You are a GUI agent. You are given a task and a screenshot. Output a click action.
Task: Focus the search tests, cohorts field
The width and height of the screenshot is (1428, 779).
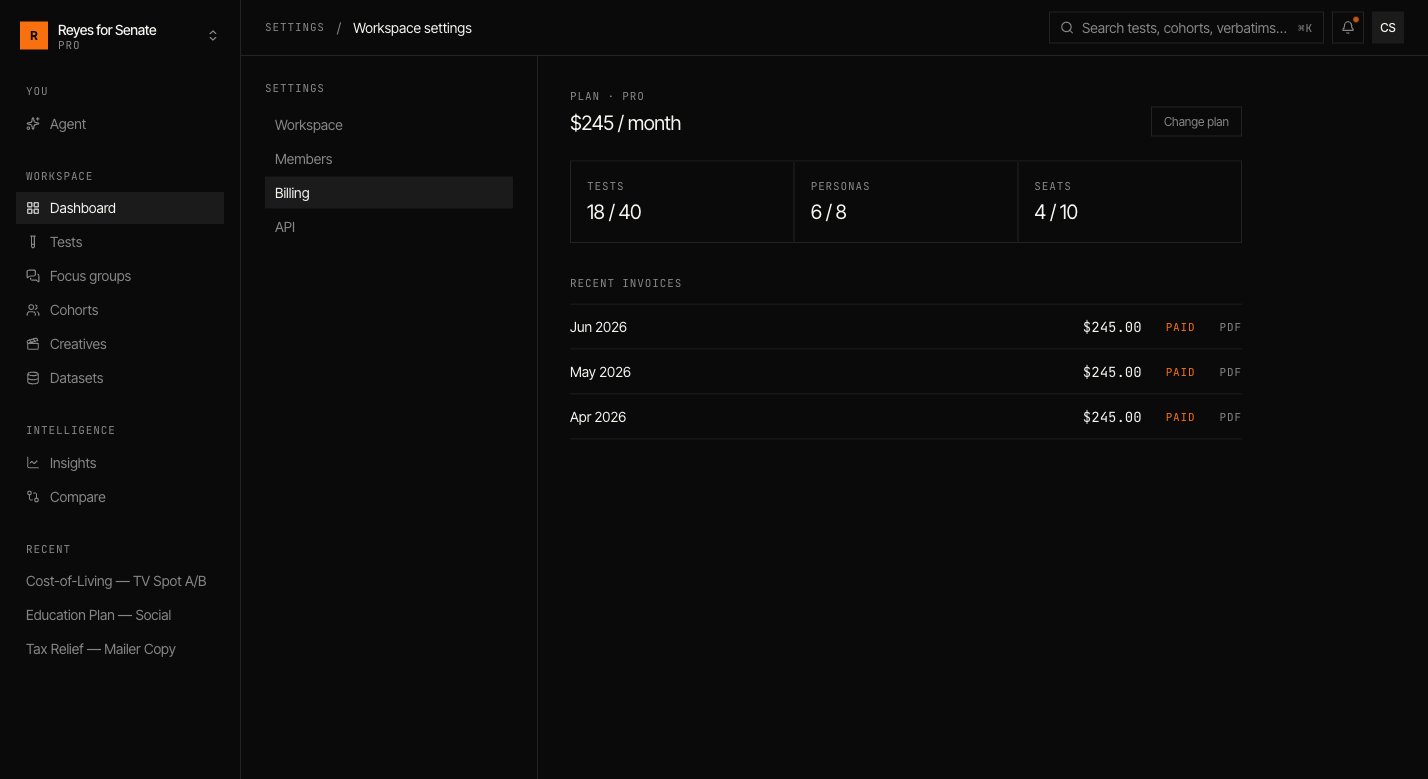pos(1186,28)
